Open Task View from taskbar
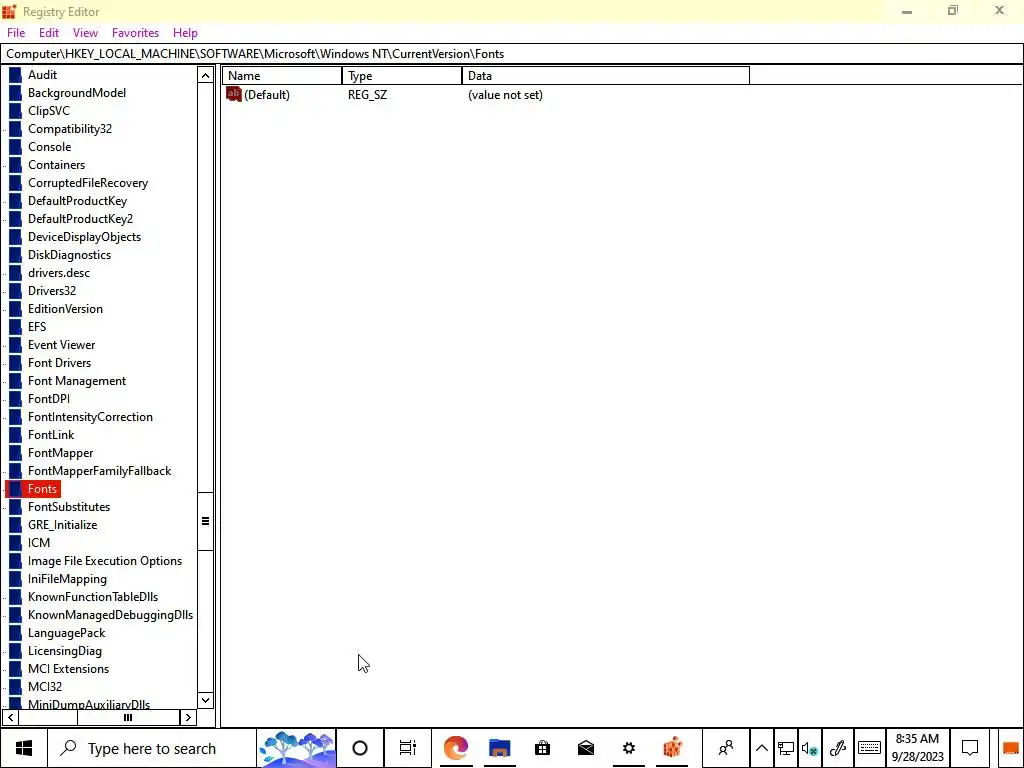The width and height of the screenshot is (1024, 768). coord(408,748)
